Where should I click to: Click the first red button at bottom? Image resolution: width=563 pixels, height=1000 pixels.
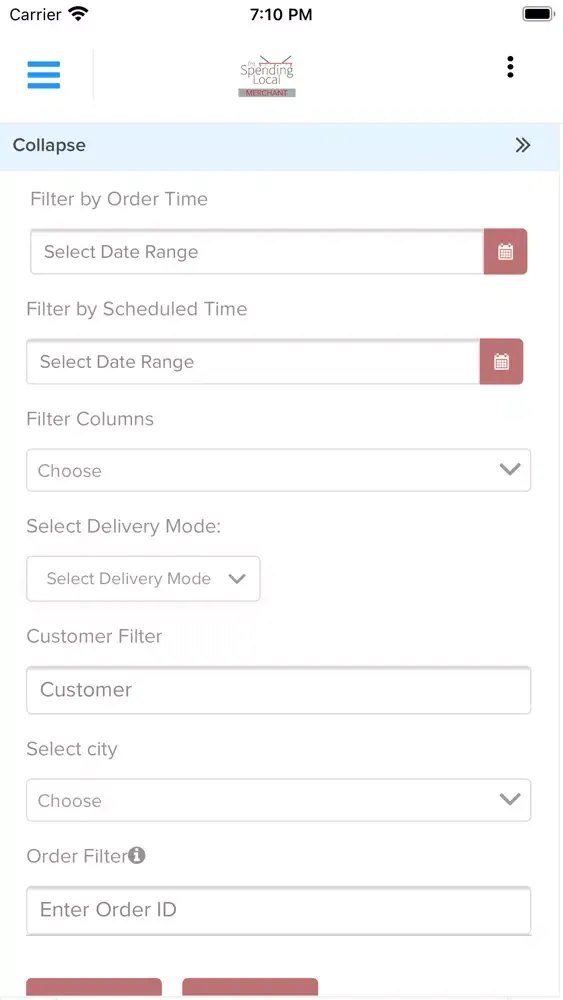[94, 987]
